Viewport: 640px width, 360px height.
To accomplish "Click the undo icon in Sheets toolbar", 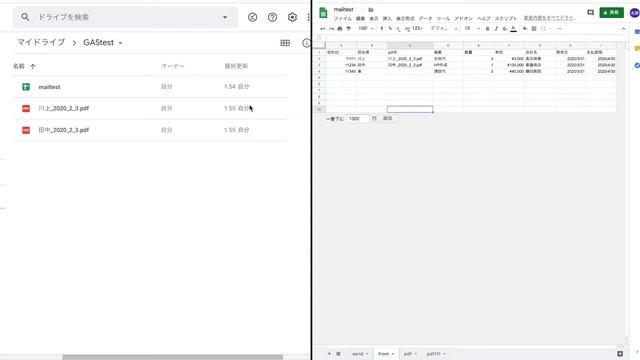I will [x=323, y=29].
